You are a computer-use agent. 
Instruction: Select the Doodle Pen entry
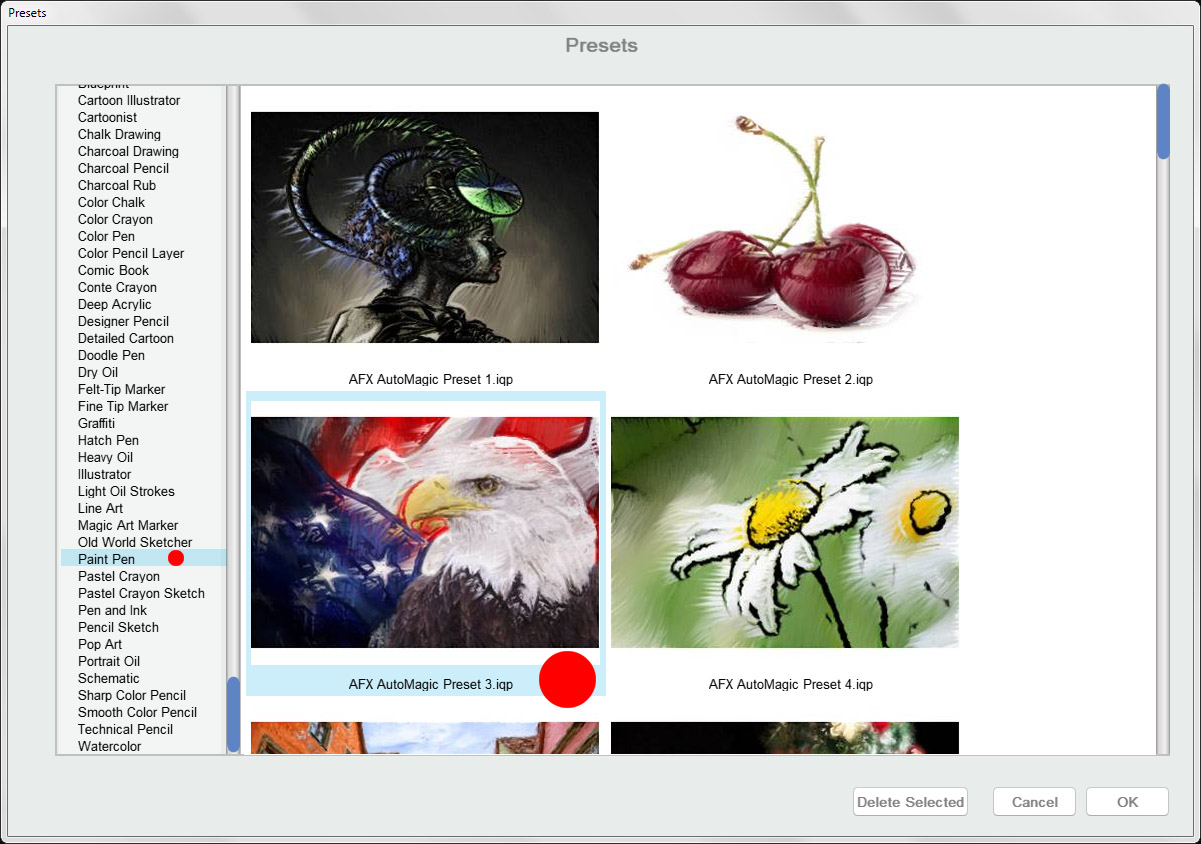[111, 355]
